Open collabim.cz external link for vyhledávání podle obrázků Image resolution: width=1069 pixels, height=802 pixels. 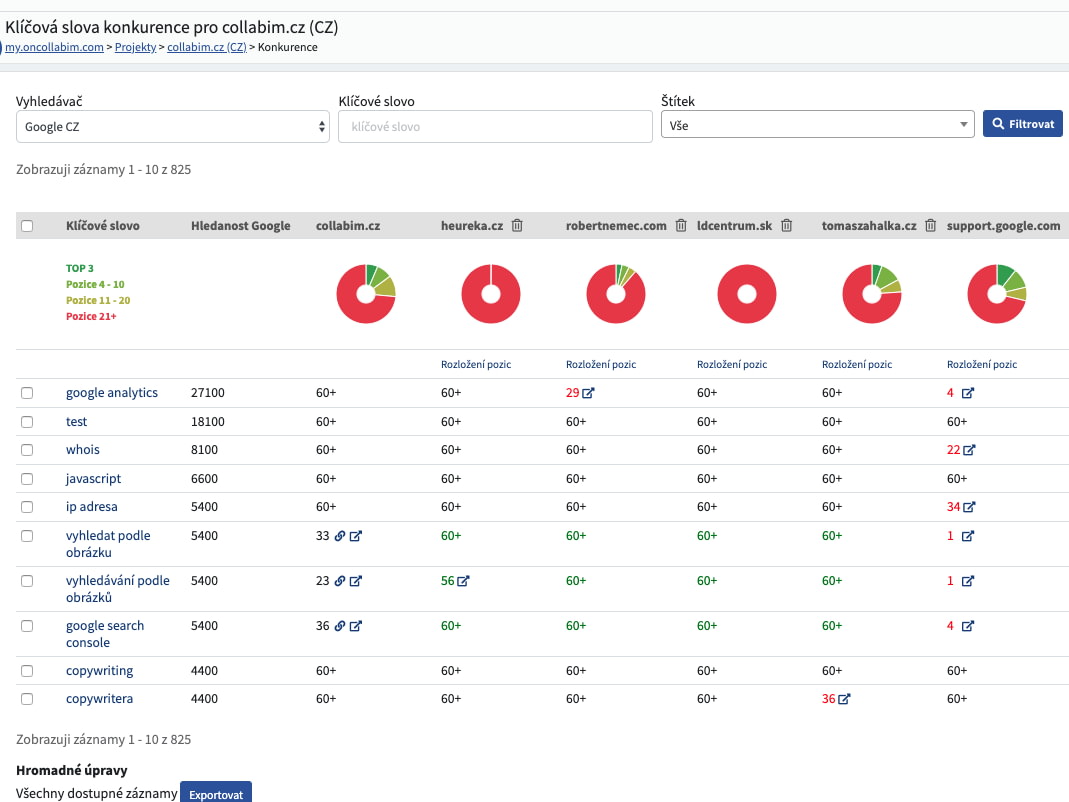[356, 581]
